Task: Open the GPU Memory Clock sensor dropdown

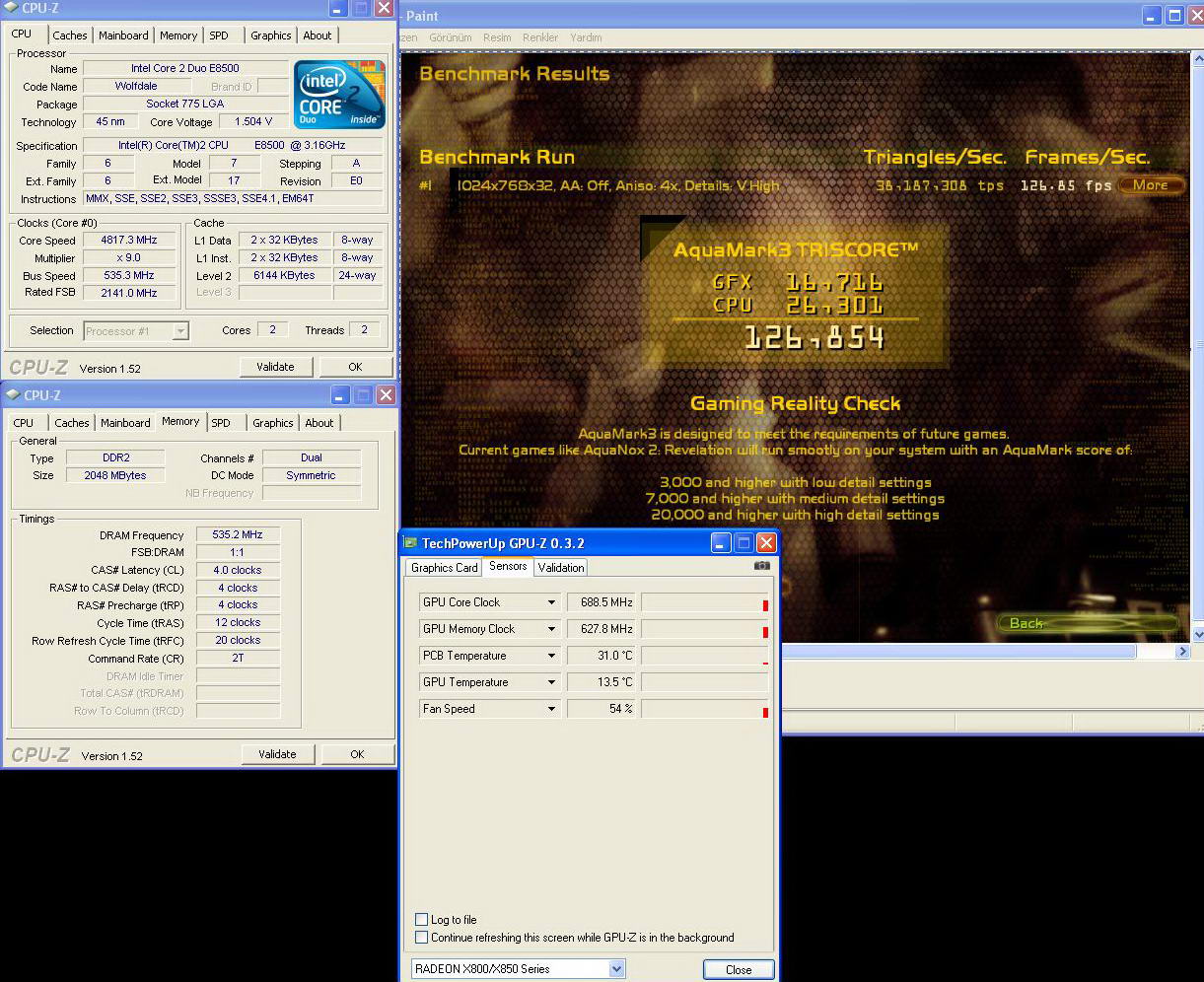Action: [552, 629]
